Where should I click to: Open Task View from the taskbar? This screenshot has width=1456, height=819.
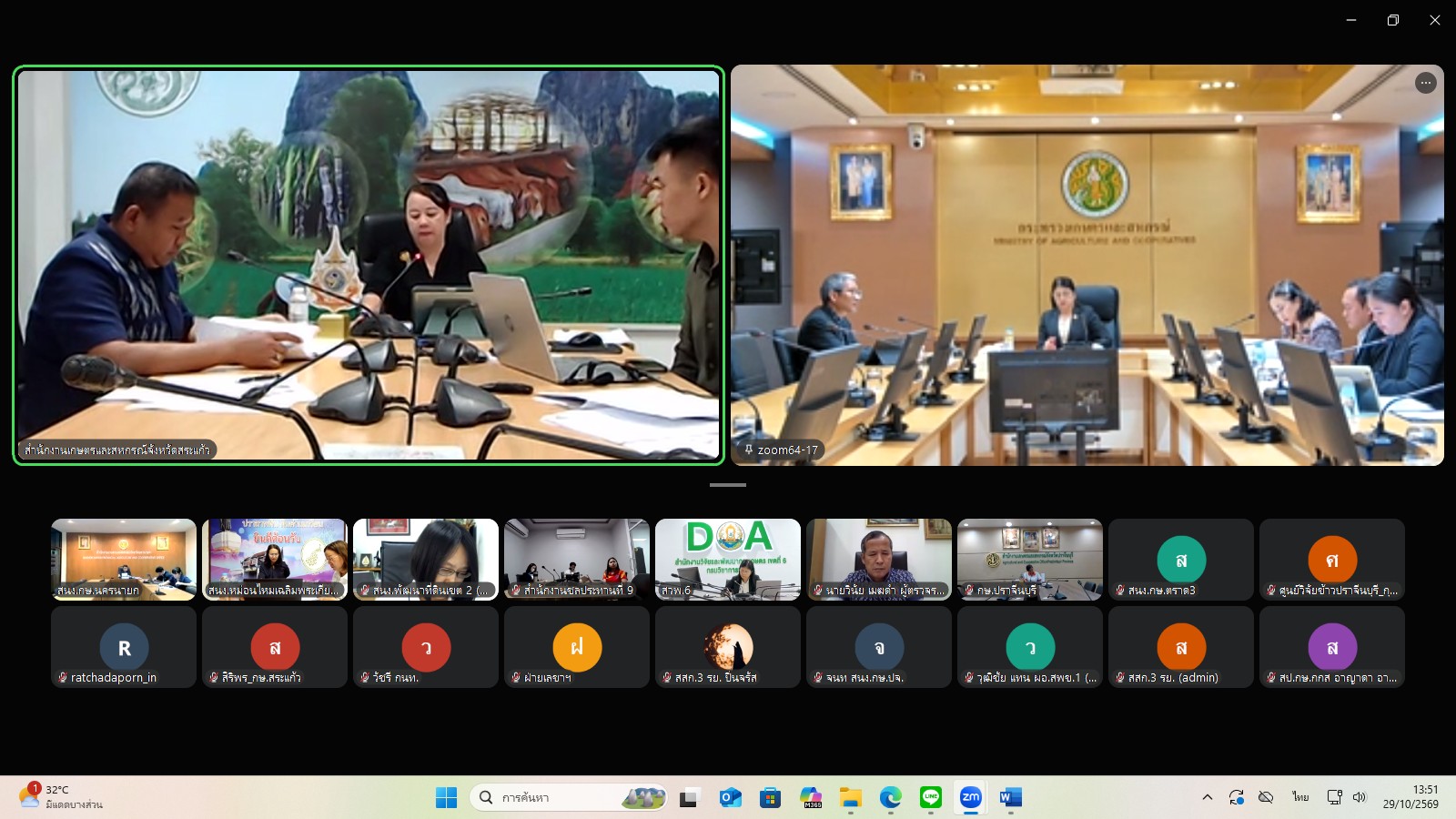click(x=689, y=797)
